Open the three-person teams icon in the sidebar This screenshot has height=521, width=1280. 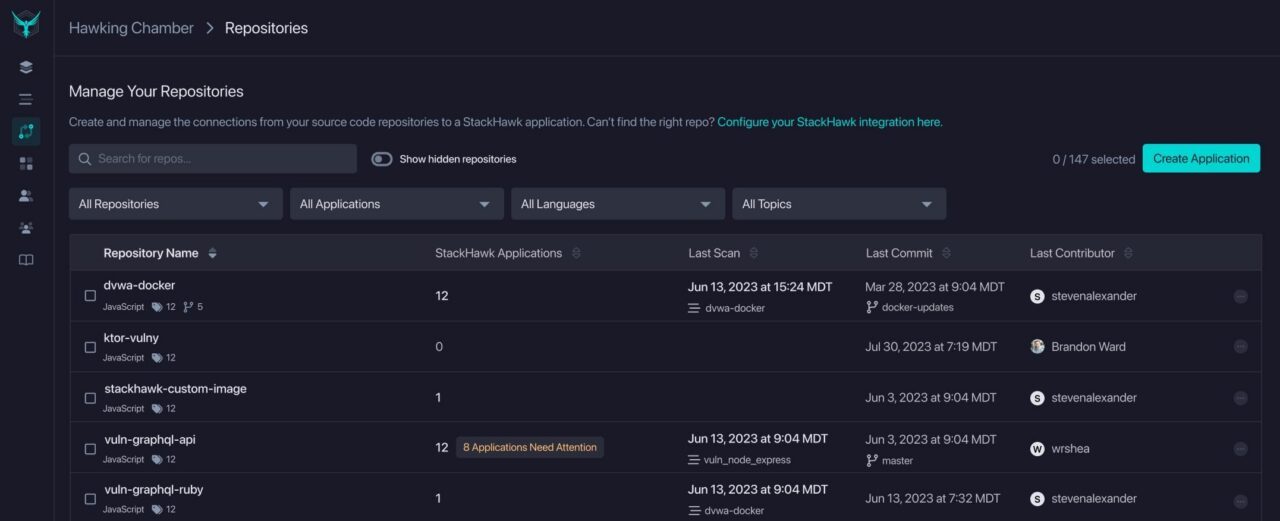[x=26, y=227]
